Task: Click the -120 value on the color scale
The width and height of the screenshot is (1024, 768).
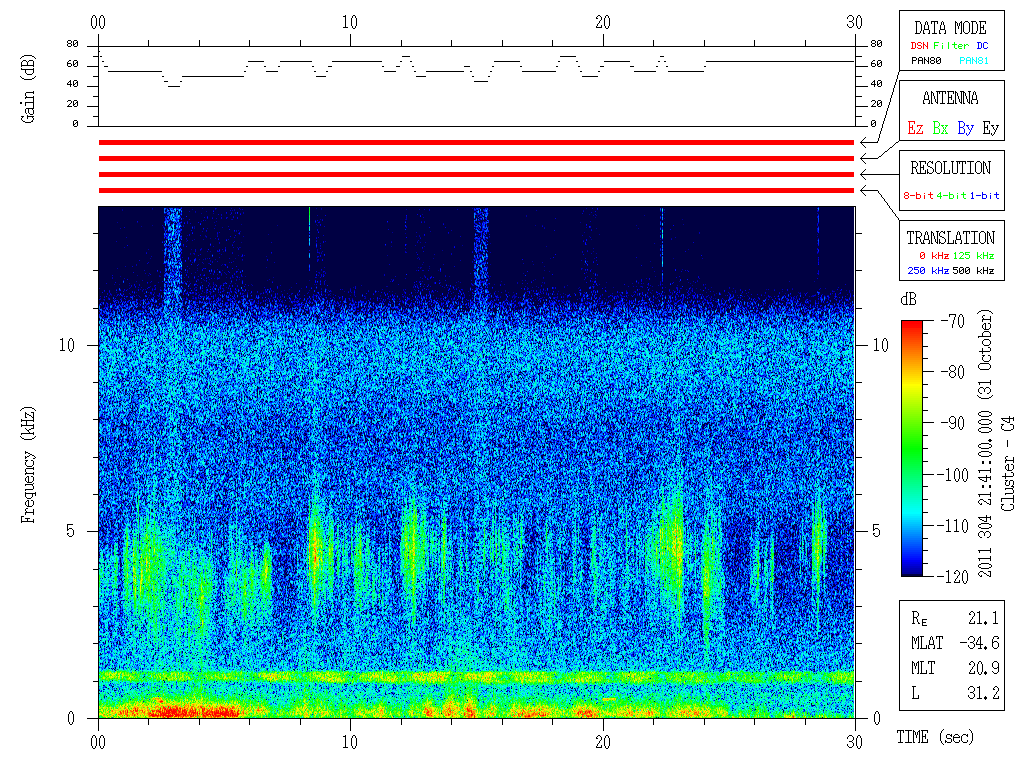Action: click(x=955, y=577)
